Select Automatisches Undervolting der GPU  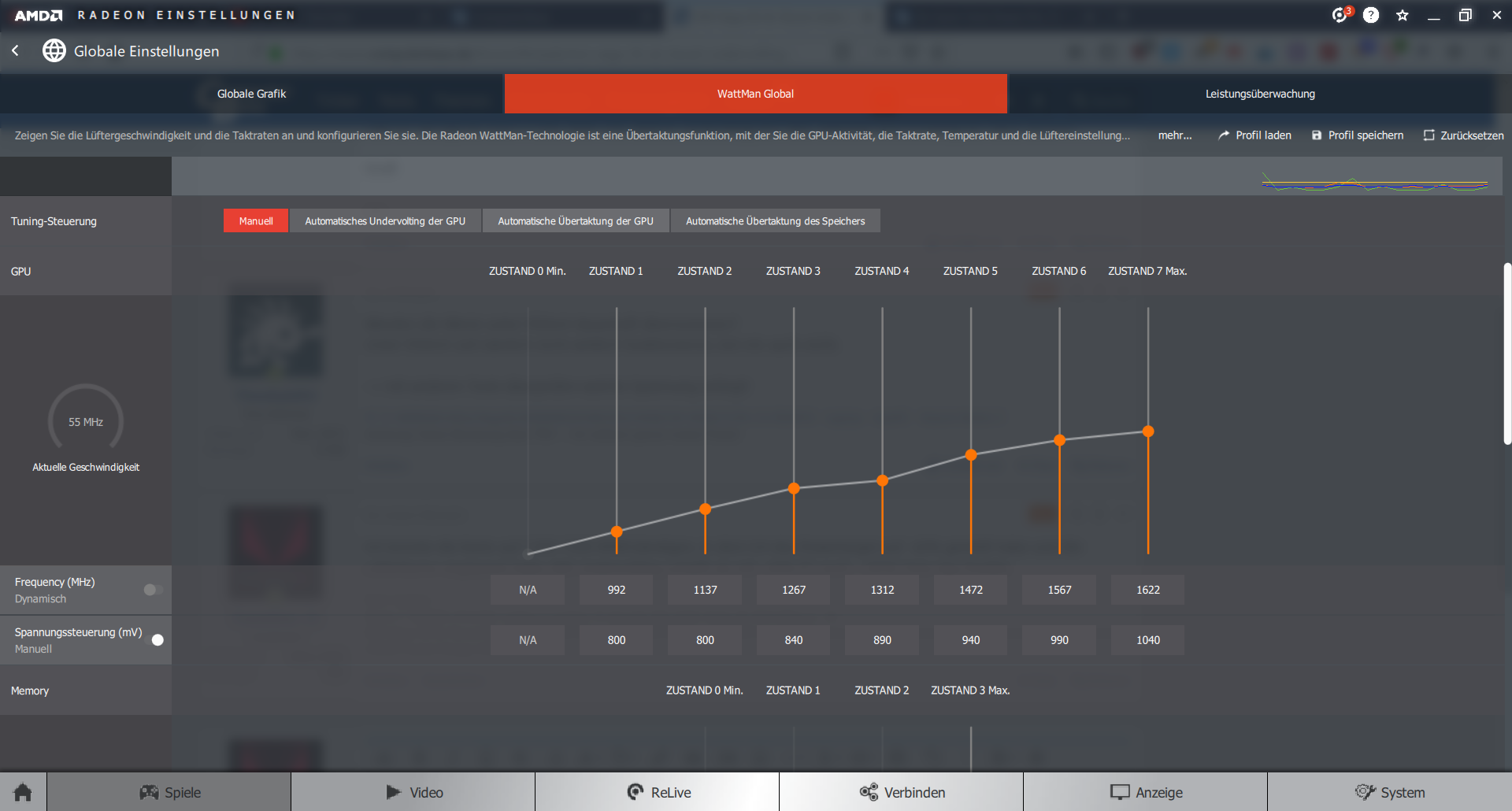tap(385, 221)
